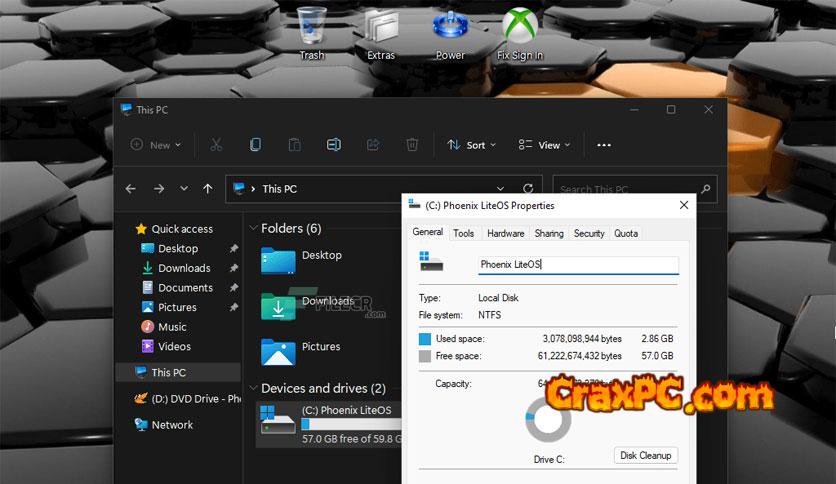Collapse the Folders group header

pyautogui.click(x=253, y=229)
